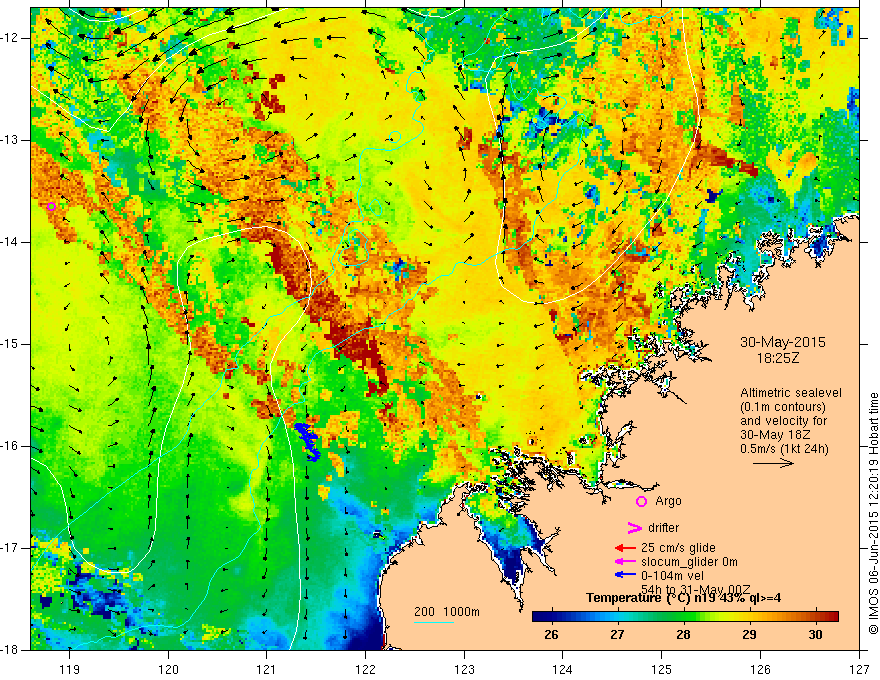Viewport: 880px width, 680px height.
Task: Click the latitude axis label -14
Action: click(x=11, y=242)
